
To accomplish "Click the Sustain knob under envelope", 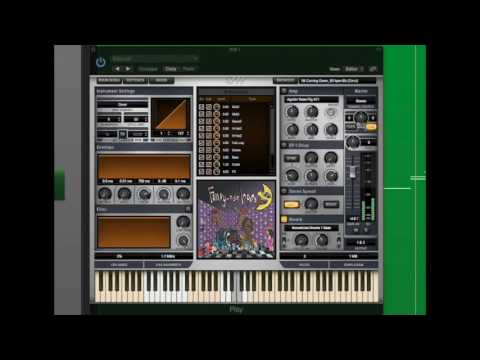I will 164,194.
